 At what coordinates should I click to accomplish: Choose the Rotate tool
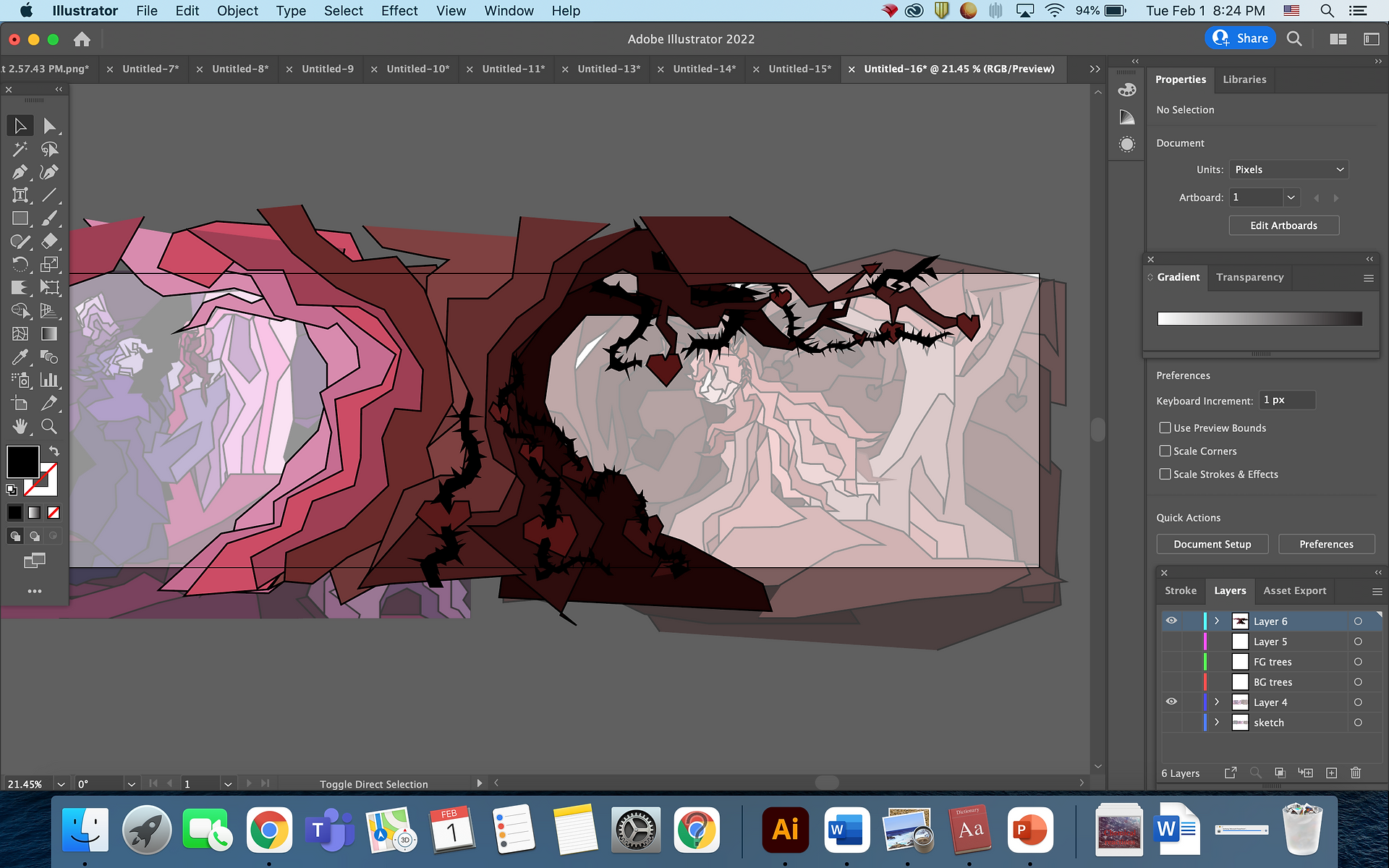coord(20,265)
